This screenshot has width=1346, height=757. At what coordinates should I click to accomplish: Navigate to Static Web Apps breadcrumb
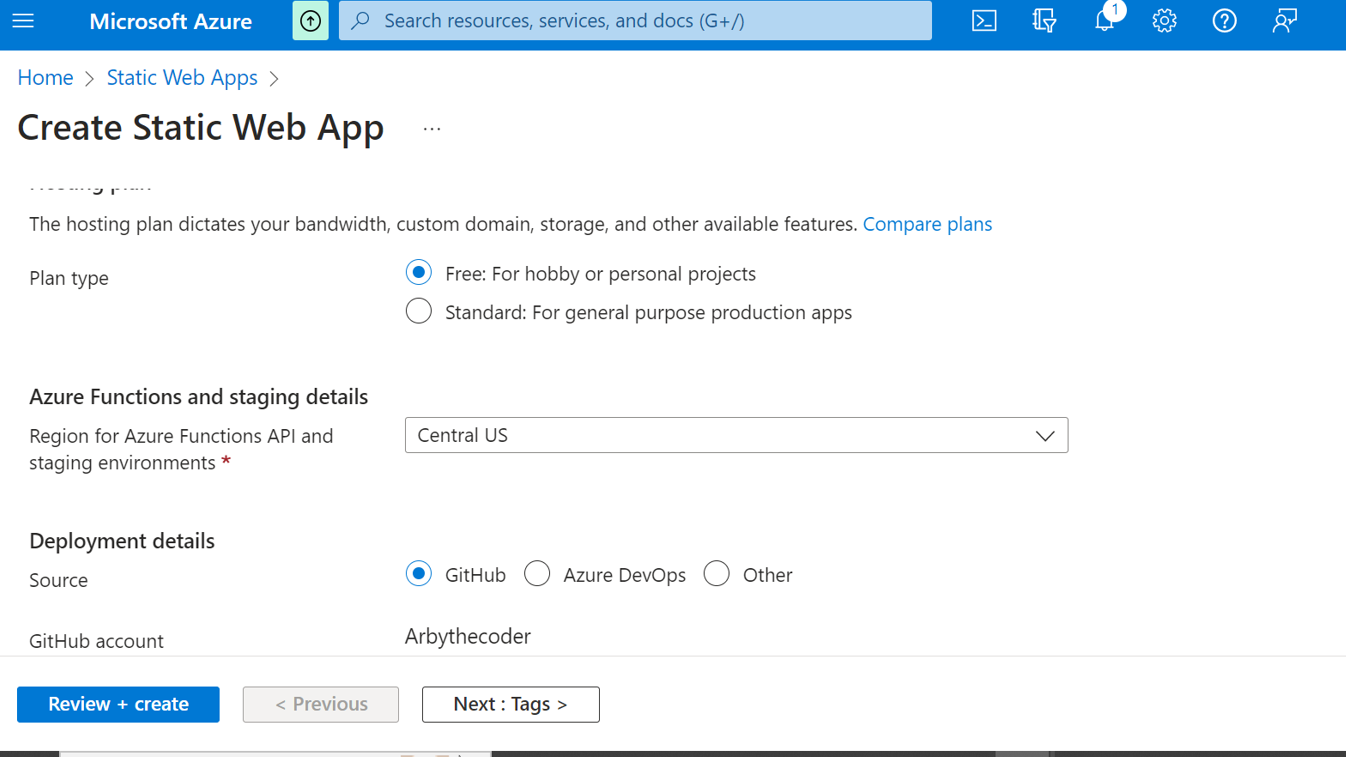(x=182, y=78)
